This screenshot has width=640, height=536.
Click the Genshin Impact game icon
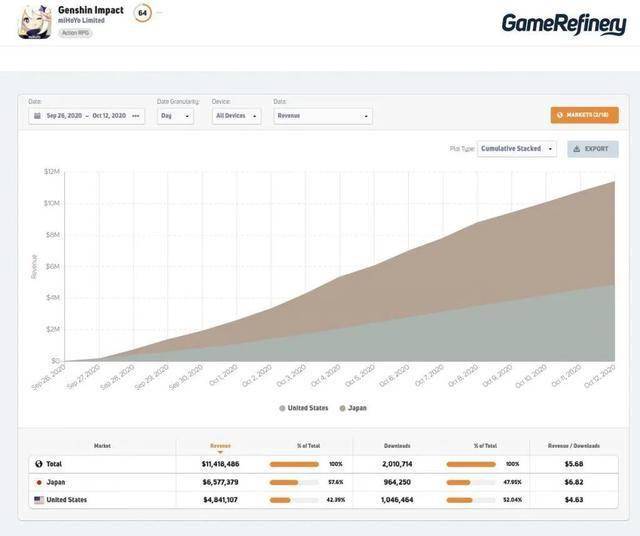click(35, 22)
